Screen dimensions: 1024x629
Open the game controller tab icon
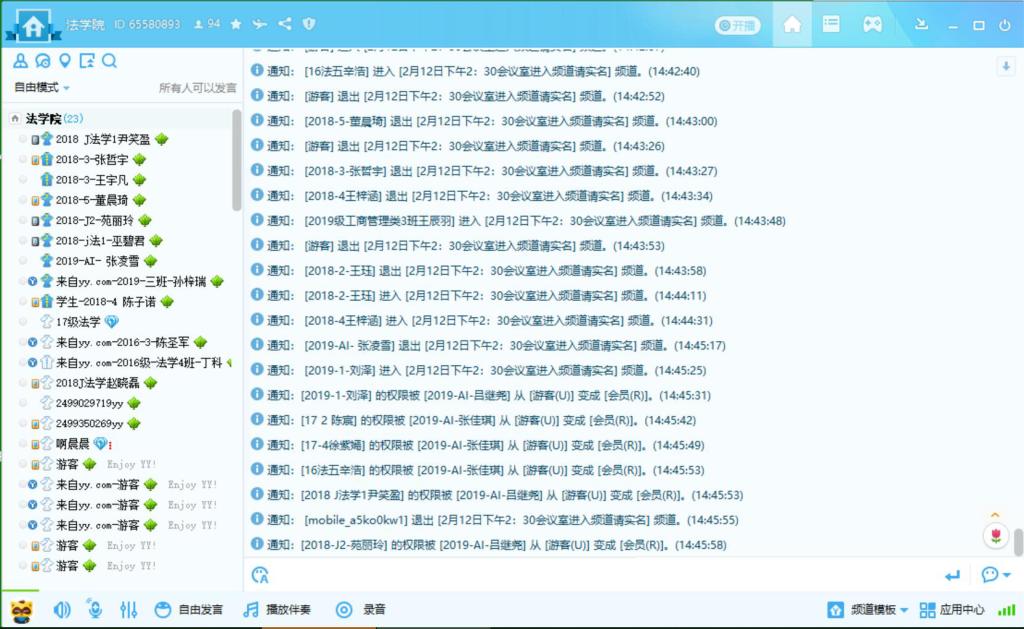(873, 24)
